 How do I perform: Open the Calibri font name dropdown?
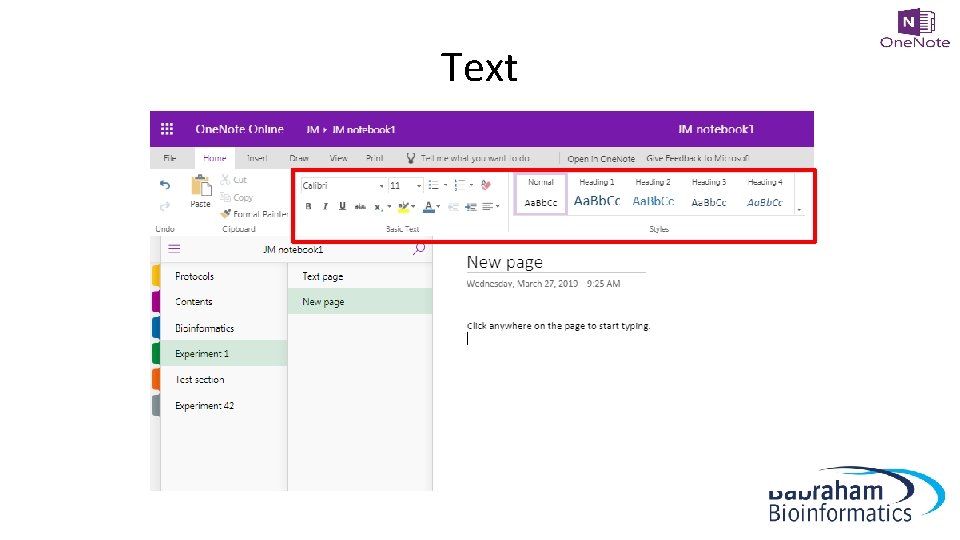(381, 186)
